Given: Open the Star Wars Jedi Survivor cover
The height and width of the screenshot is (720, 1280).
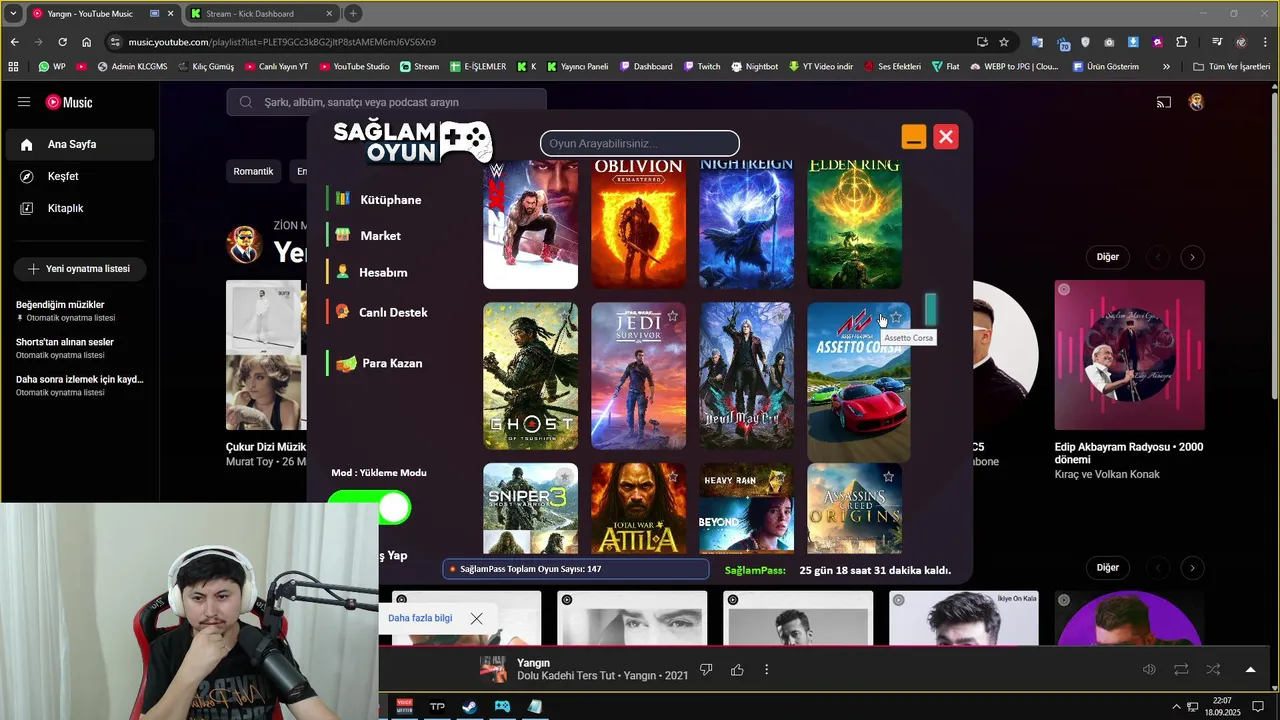Looking at the screenshot, I should [638, 376].
